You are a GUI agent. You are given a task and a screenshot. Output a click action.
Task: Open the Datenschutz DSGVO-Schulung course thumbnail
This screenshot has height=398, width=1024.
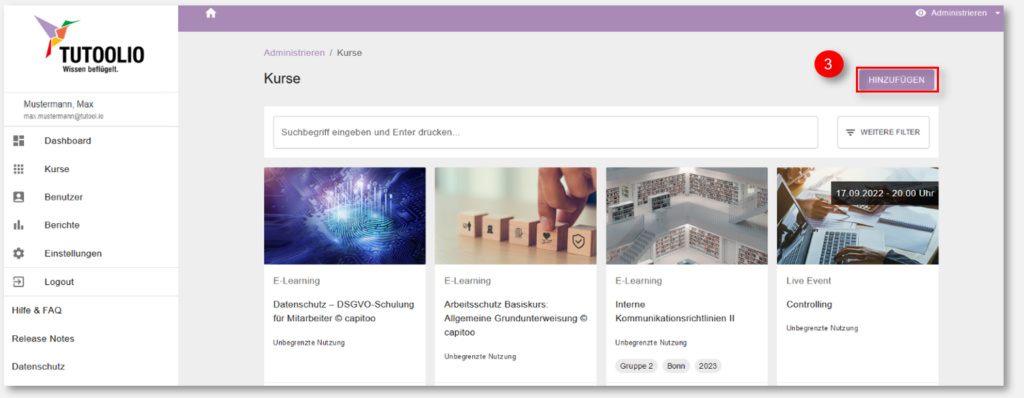pos(345,216)
